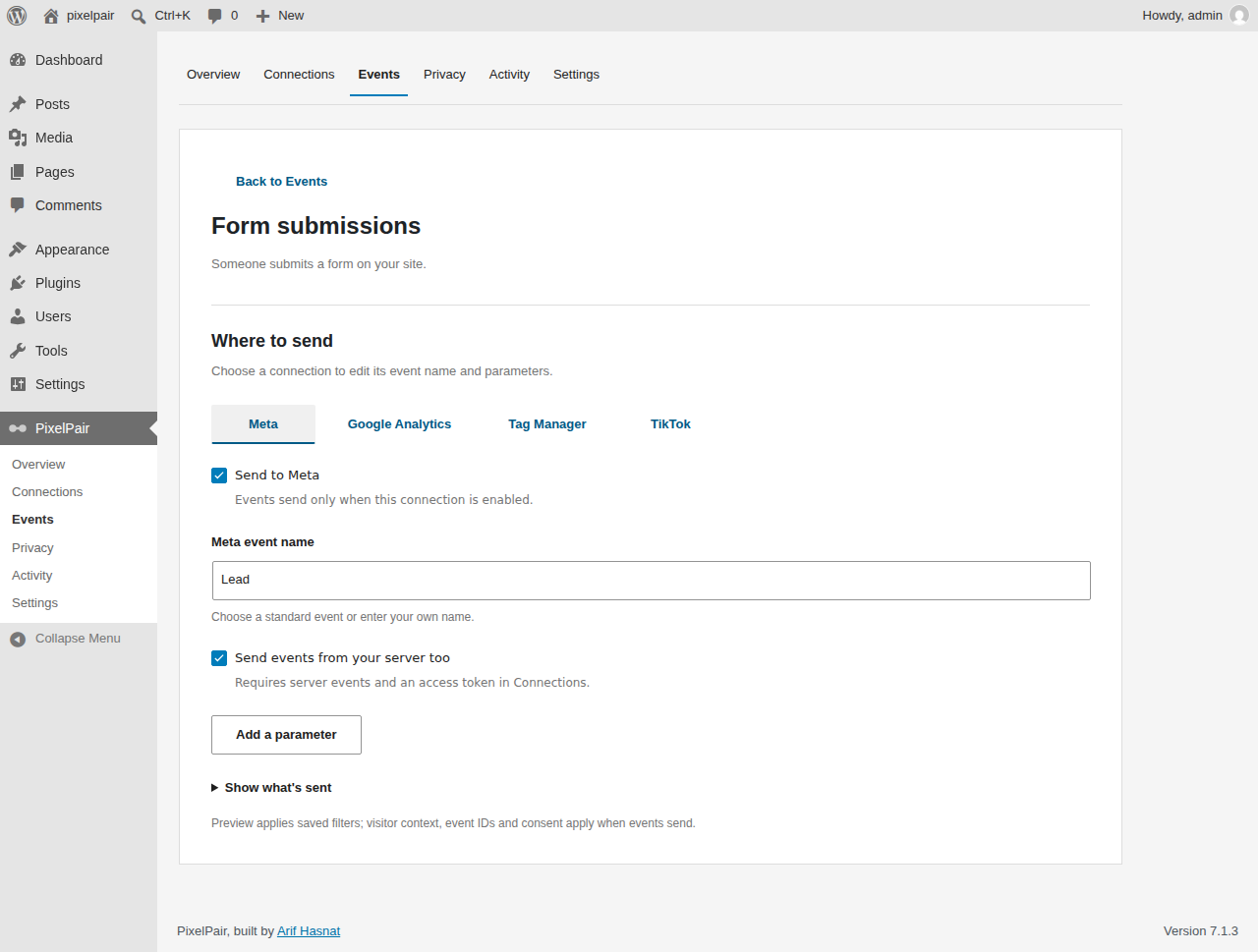Screen dimensions: 1258x952
Task: Click the admin avatar icon
Action: 1239,16
